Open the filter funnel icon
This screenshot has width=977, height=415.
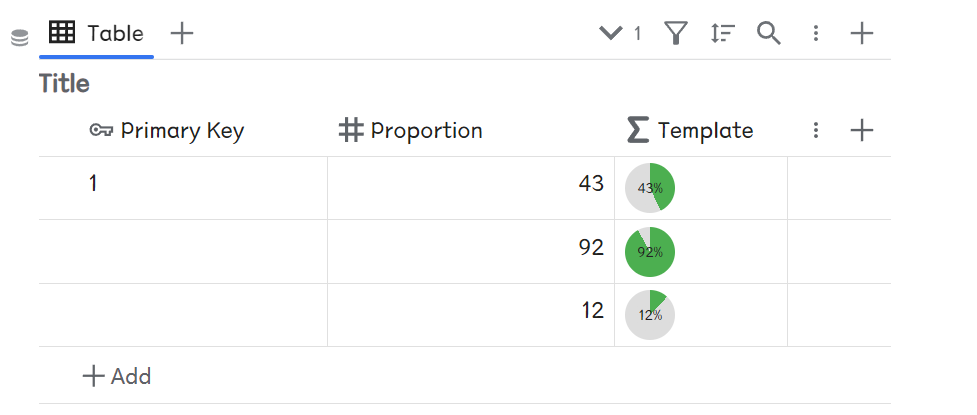(677, 33)
